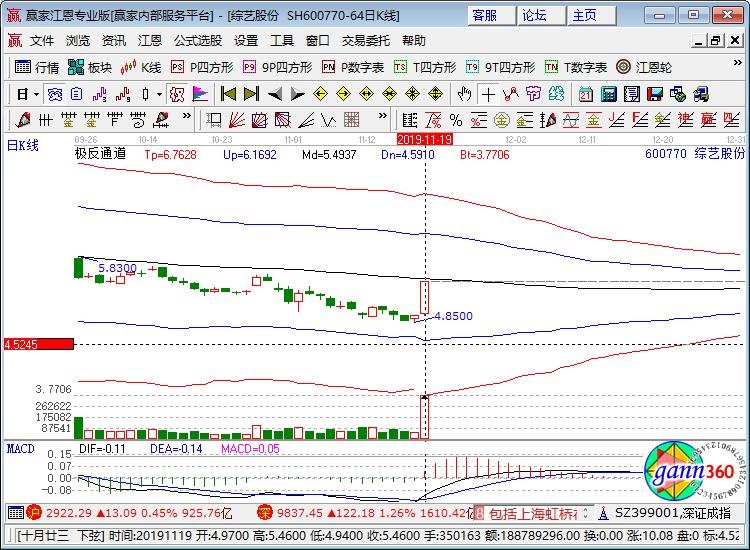Select the candlestick chart-type icon

click(x=145, y=94)
